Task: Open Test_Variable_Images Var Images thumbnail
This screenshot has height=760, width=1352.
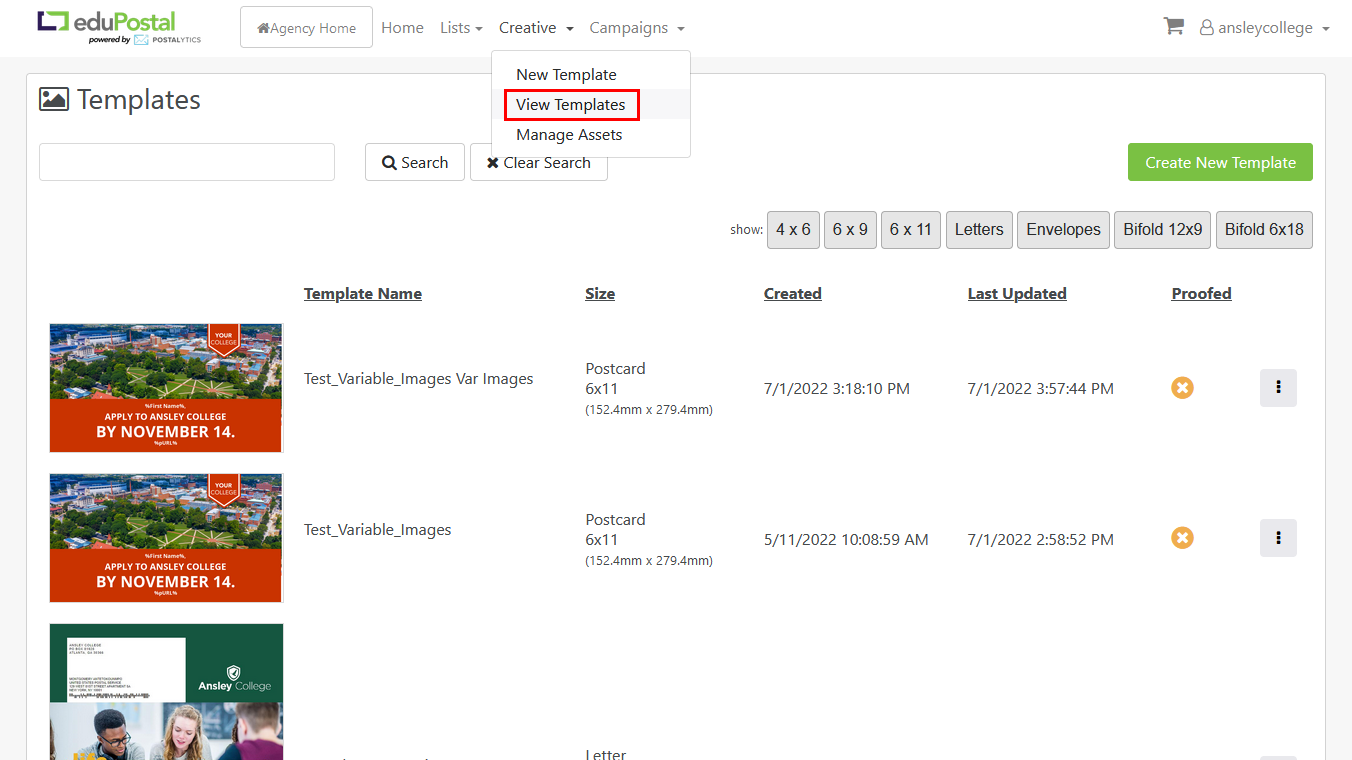Action: (x=166, y=388)
